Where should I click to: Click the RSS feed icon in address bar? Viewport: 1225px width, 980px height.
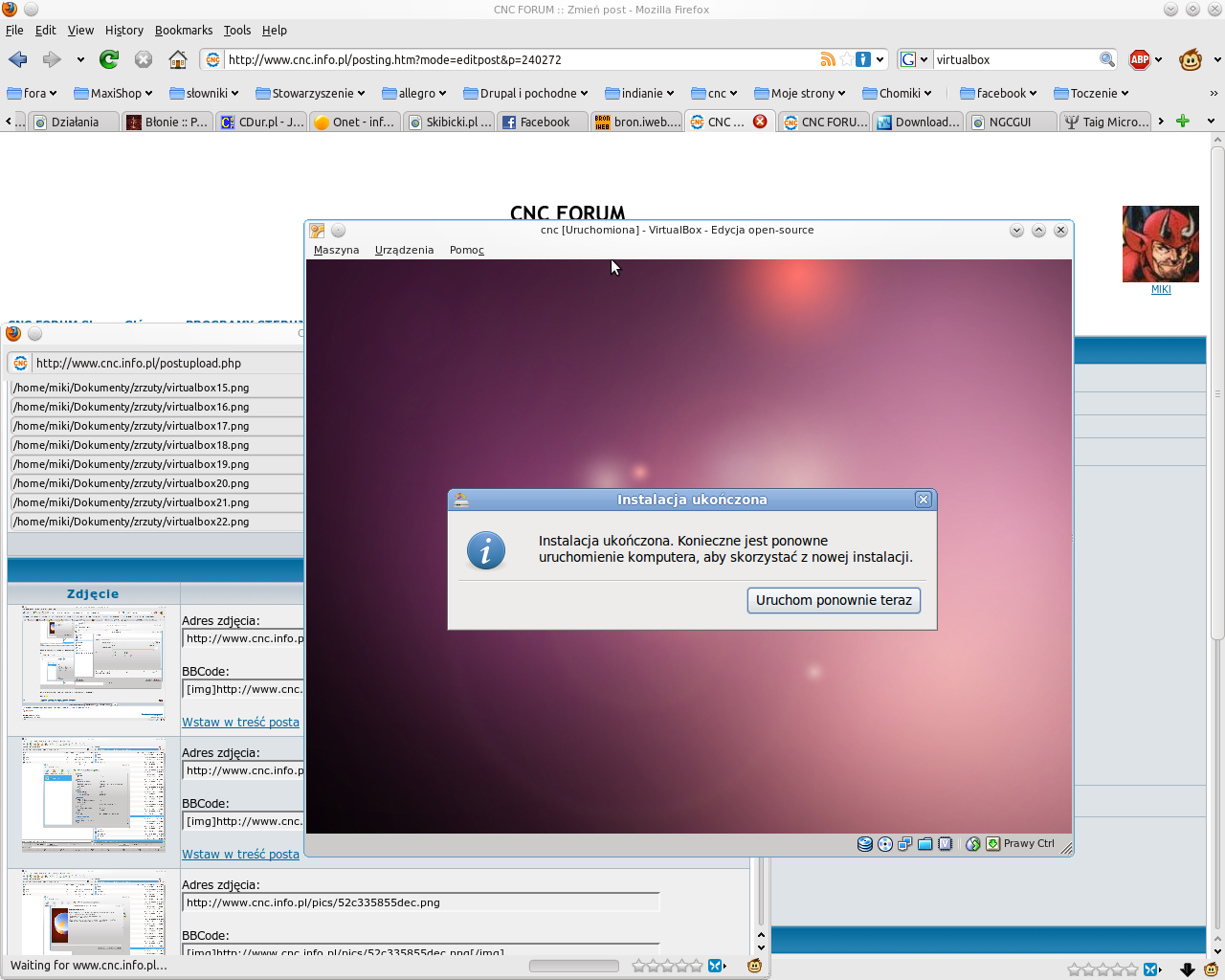coord(828,59)
